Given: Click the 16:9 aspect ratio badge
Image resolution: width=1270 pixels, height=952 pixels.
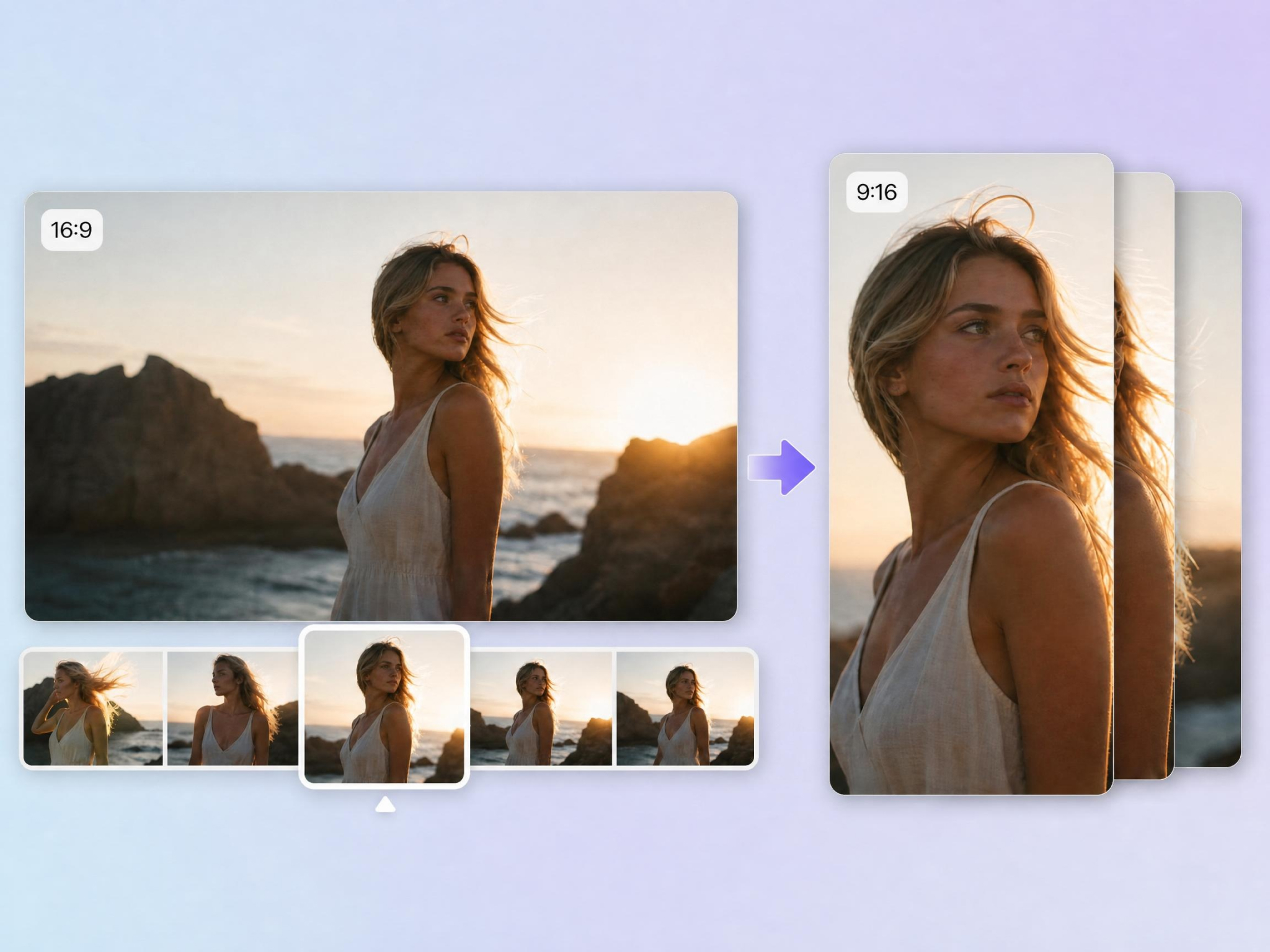Looking at the screenshot, I should point(72,230).
